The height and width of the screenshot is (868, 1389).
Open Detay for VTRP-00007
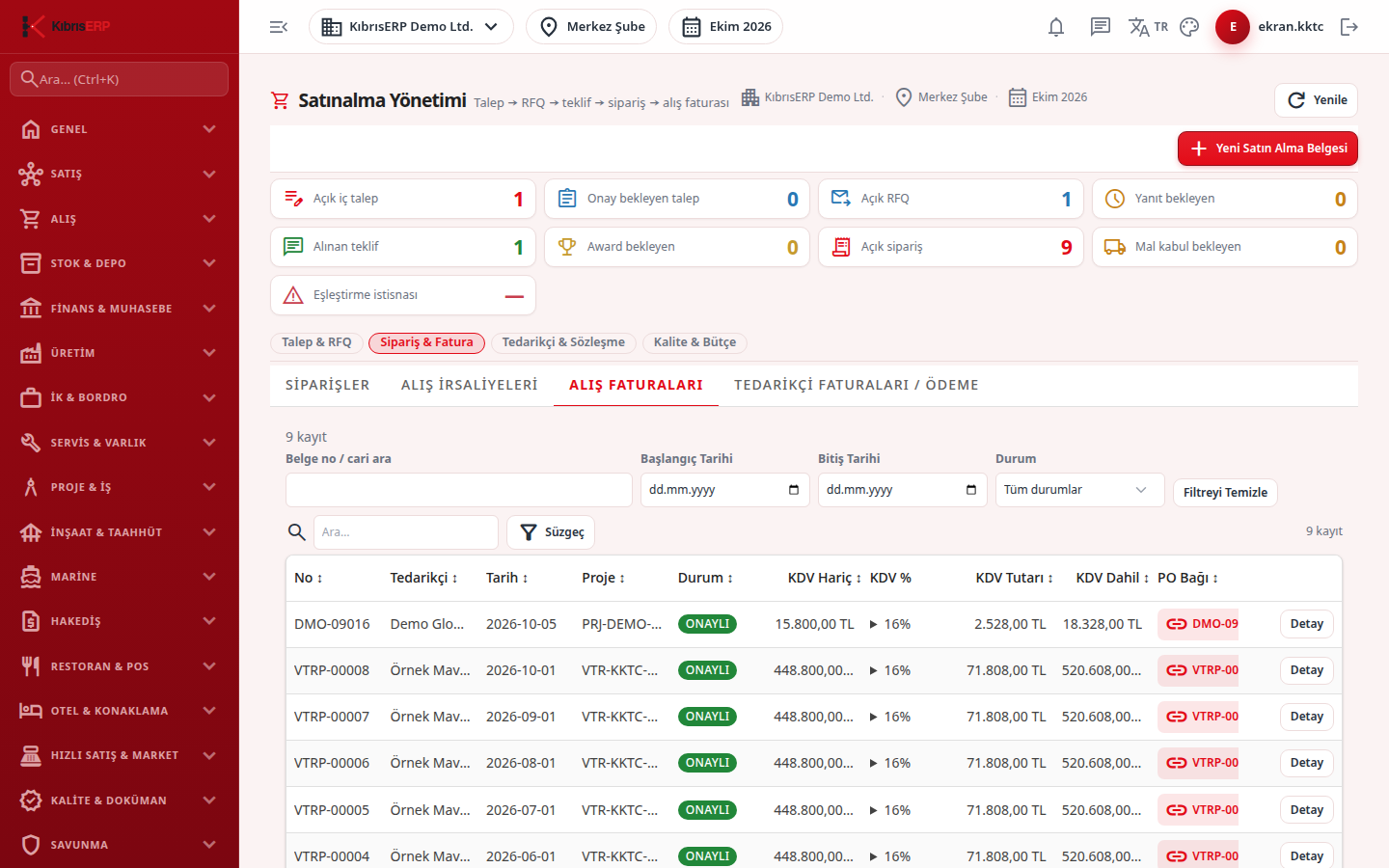1307,717
